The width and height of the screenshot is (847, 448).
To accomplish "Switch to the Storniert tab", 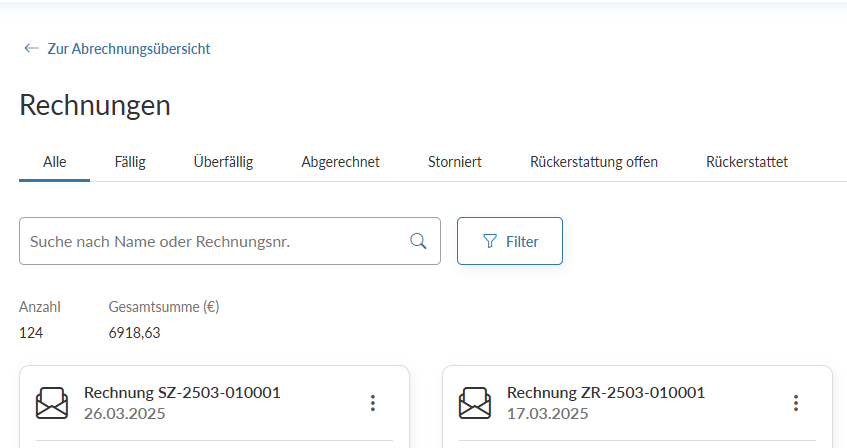I will pyautogui.click(x=455, y=162).
